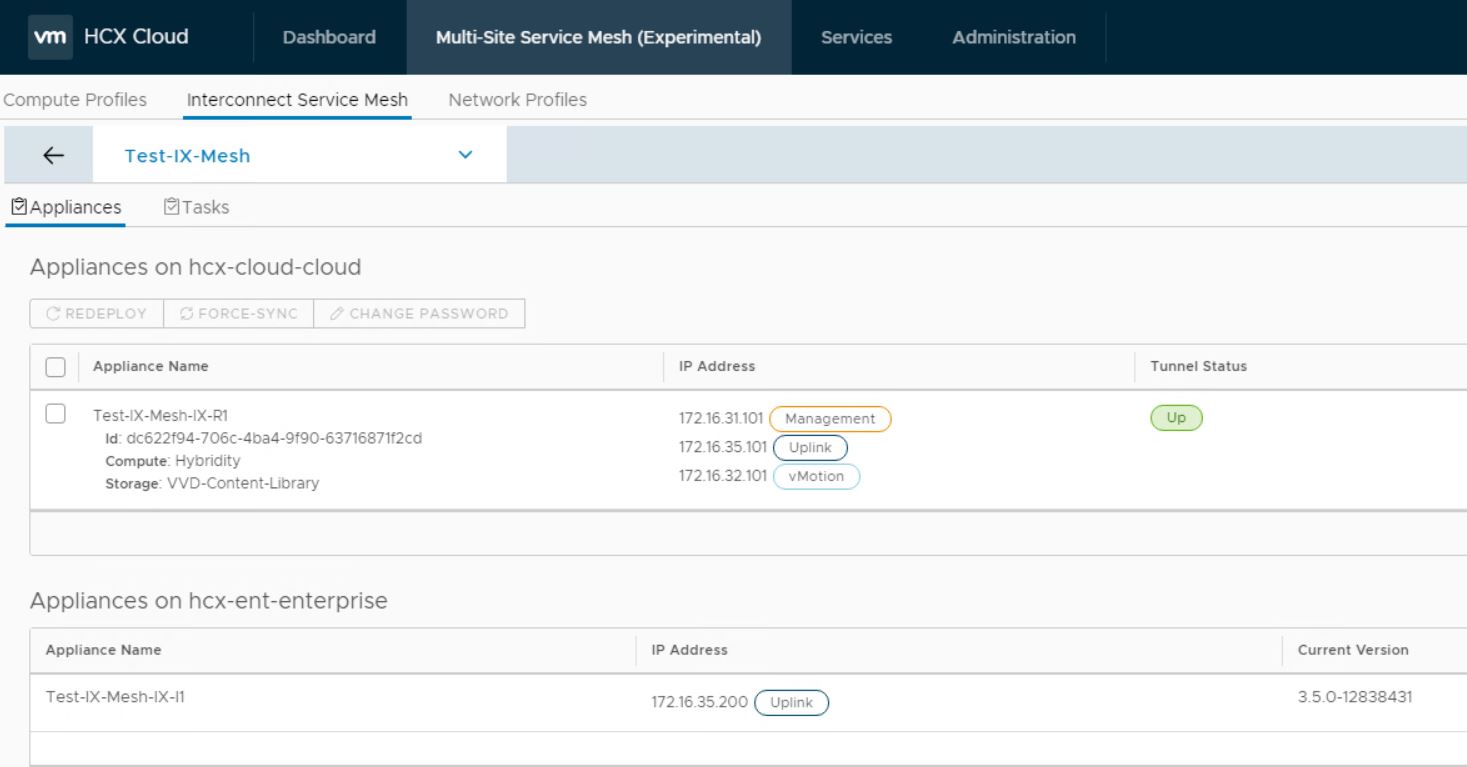Click the Force-Sync button
Screen dimensions: 1467x767
click(238, 314)
